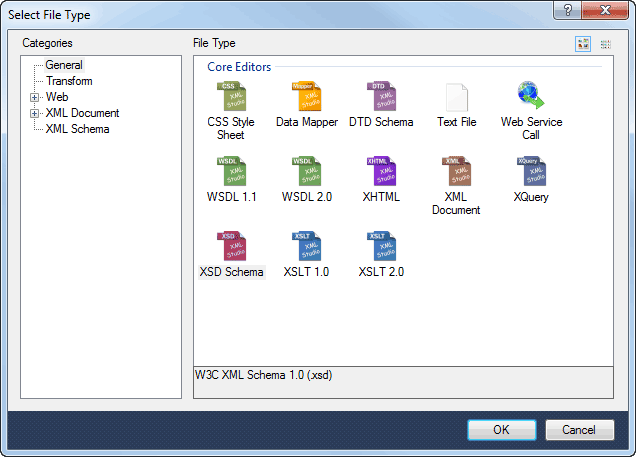Click the 'WSDL 1.1' label text
The width and height of the screenshot is (636, 457).
point(232,197)
